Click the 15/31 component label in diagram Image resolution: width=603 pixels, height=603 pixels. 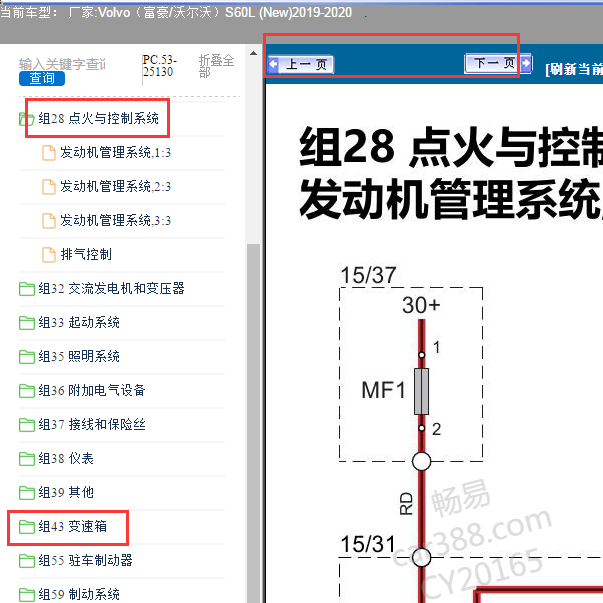tap(368, 544)
